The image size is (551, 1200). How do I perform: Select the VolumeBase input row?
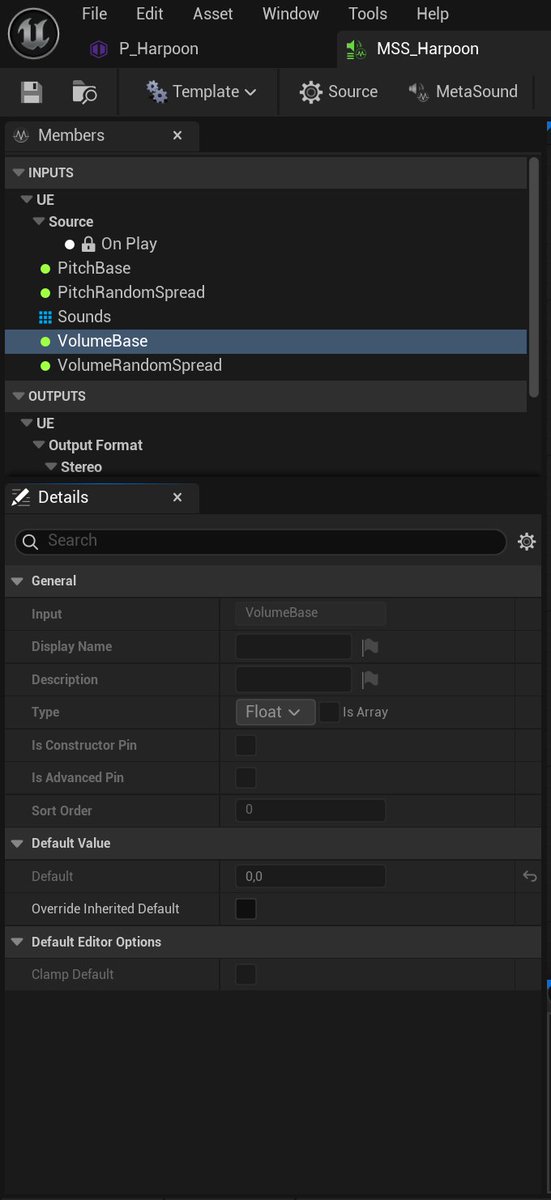(266, 341)
